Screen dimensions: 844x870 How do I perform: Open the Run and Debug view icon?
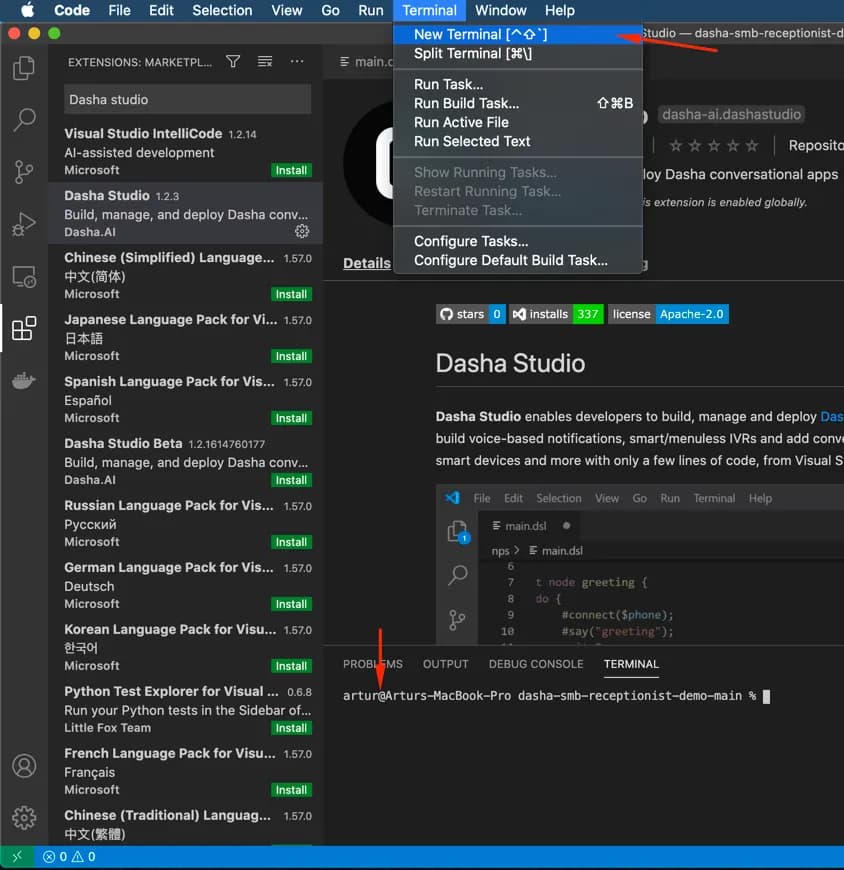coord(24,224)
